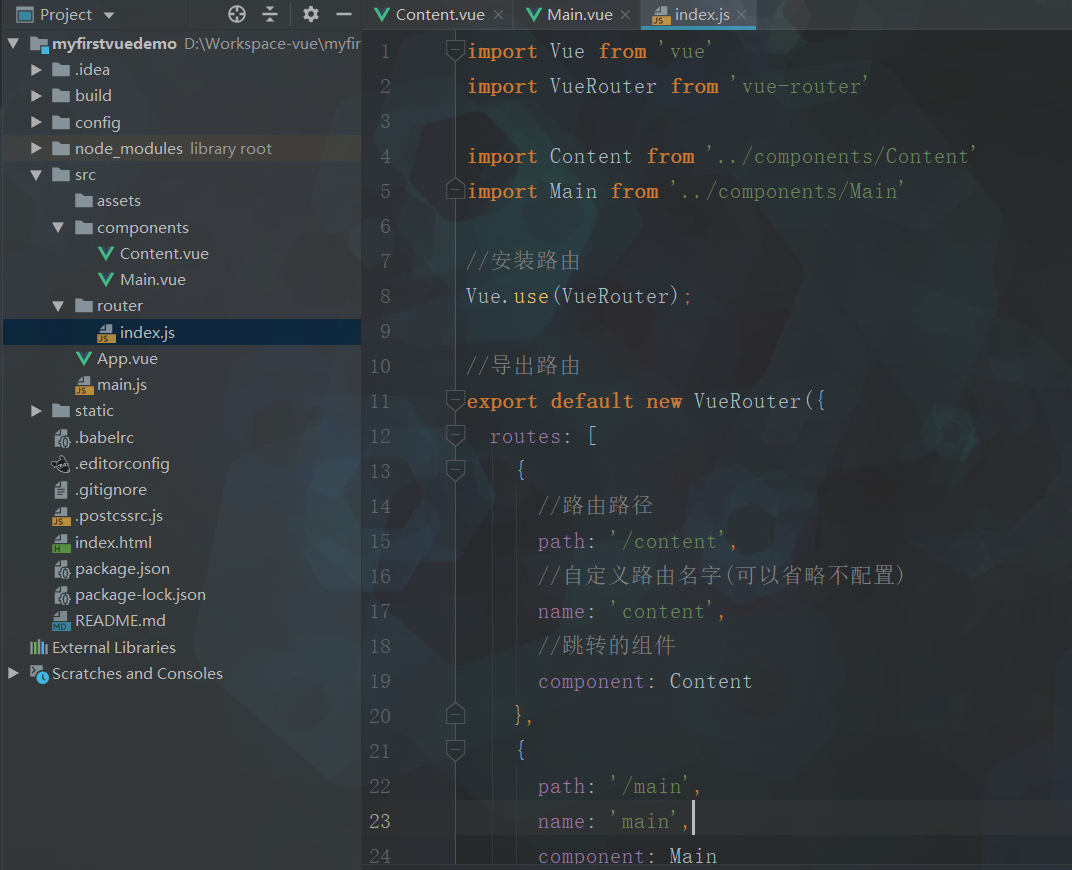Viewport: 1072px width, 870px height.
Task: Open Main.vue in the project tree
Action: coord(152,280)
